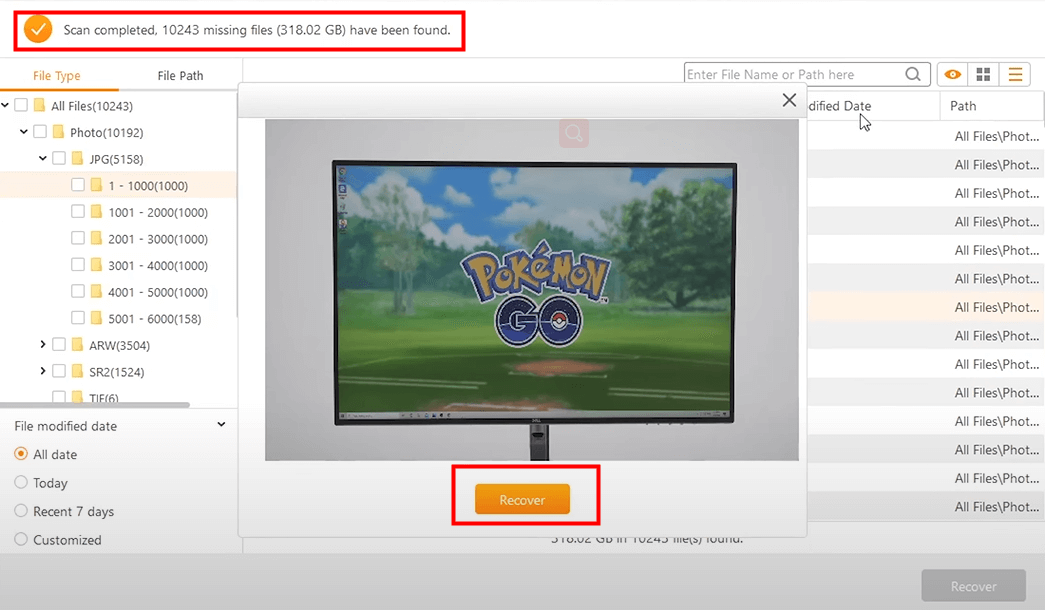Check the All Files(10243) checkbox
1045x610 pixels.
pos(22,105)
